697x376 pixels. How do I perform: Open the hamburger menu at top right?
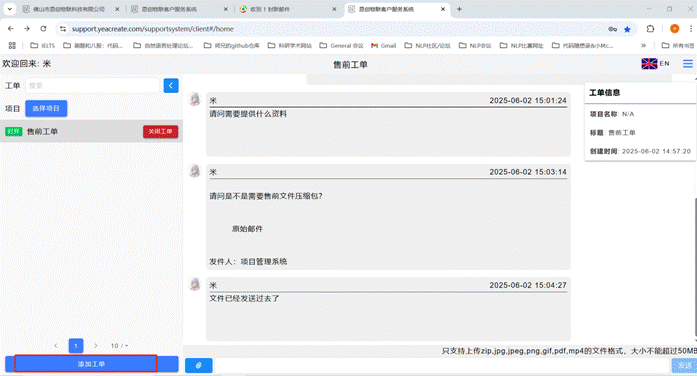tap(688, 64)
